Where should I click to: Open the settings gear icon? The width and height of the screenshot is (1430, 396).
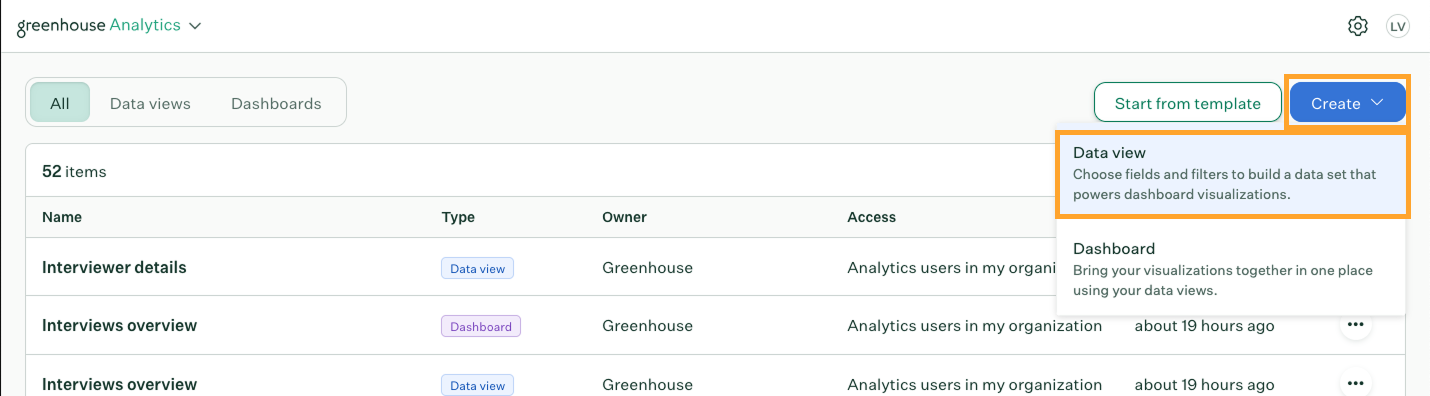click(1357, 26)
